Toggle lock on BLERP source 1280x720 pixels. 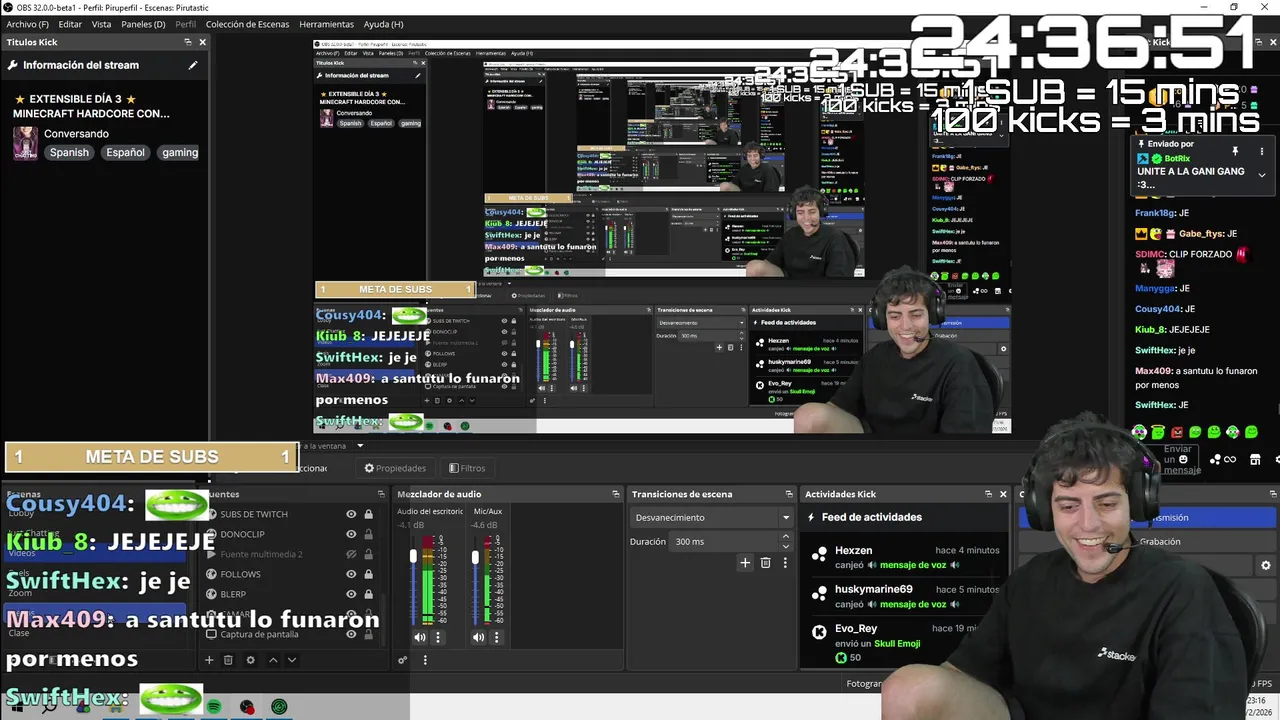coord(368,594)
